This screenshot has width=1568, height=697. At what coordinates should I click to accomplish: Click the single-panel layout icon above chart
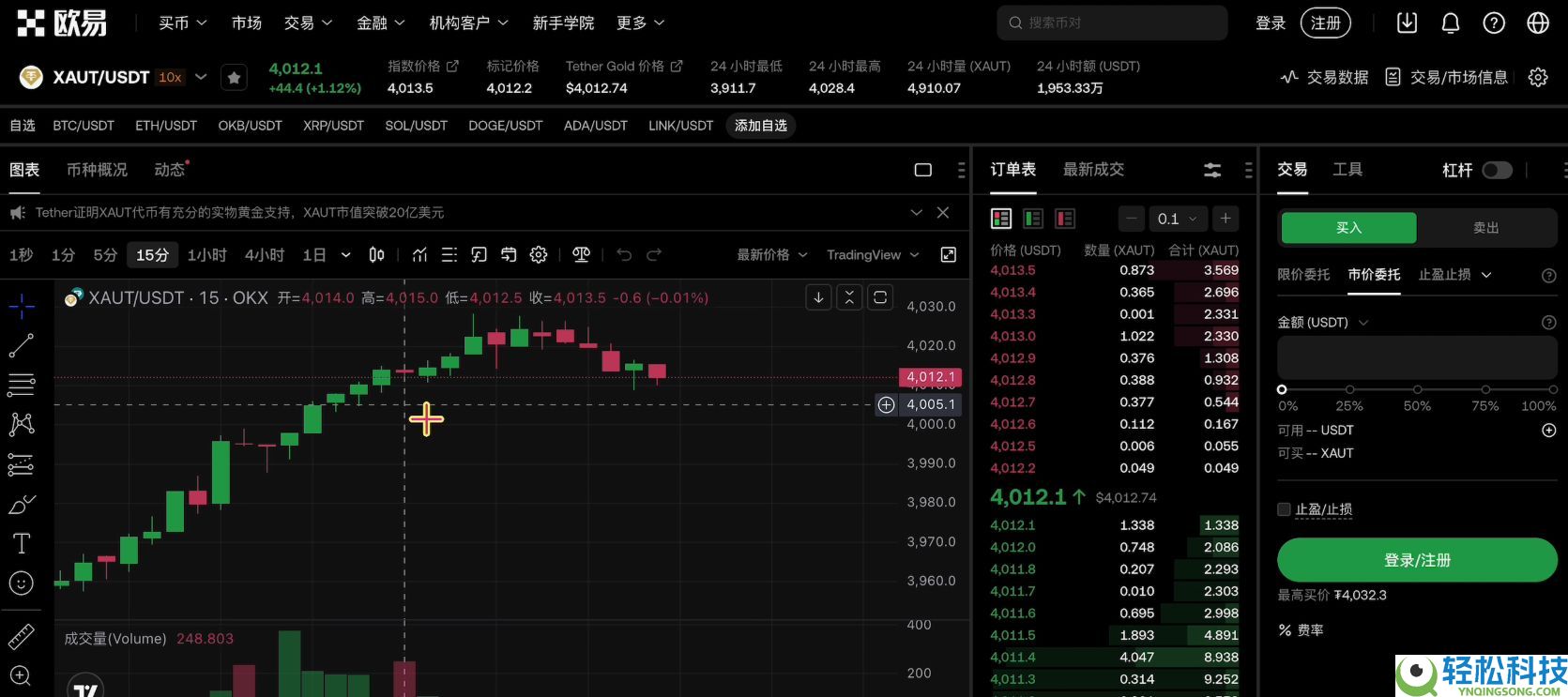(x=923, y=170)
